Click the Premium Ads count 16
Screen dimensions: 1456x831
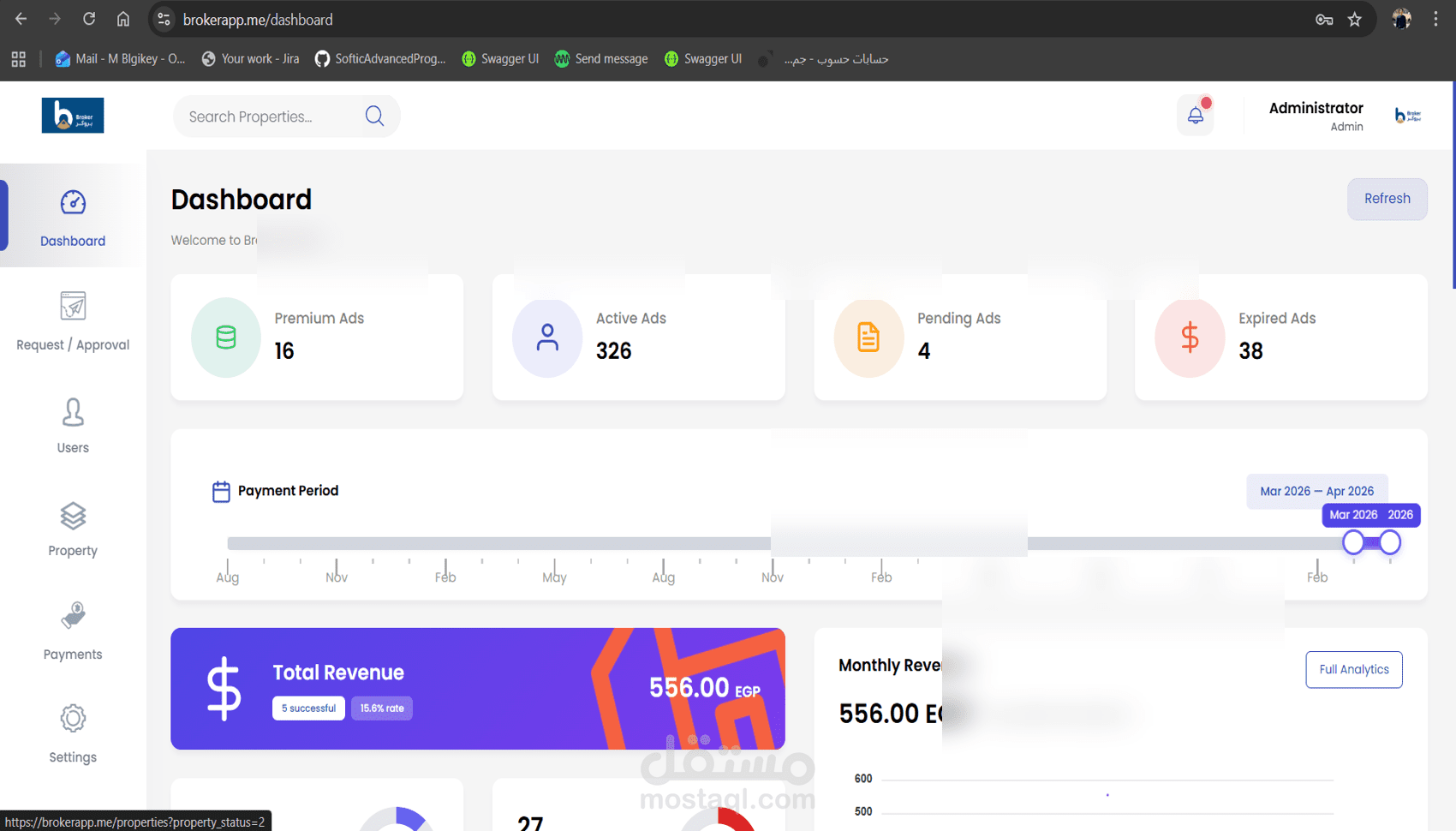(284, 351)
